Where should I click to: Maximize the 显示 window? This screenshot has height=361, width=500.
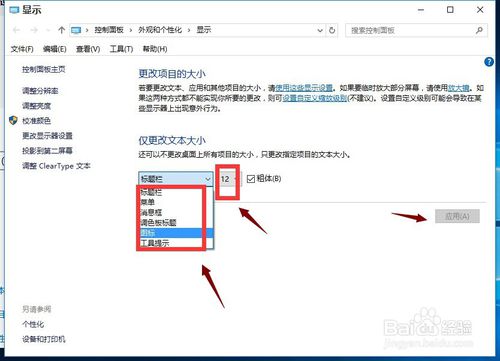[x=450, y=10]
